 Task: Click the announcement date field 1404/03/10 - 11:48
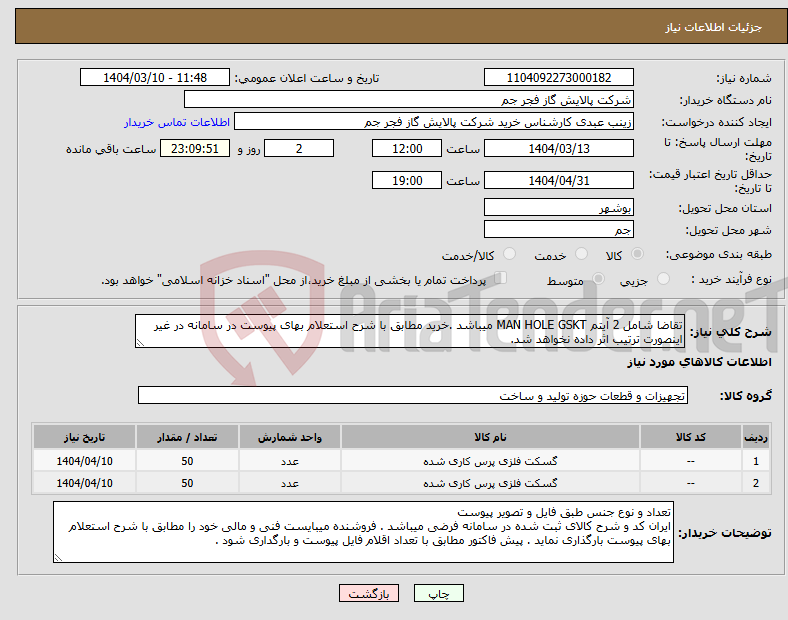(155, 77)
